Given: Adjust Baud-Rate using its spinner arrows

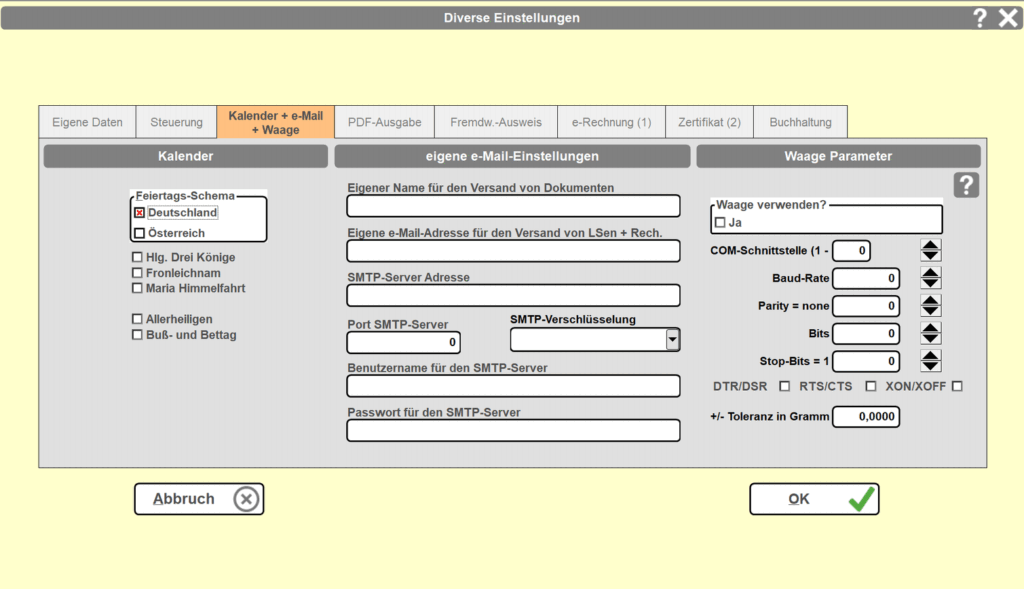Looking at the screenshot, I should pyautogui.click(x=930, y=278).
